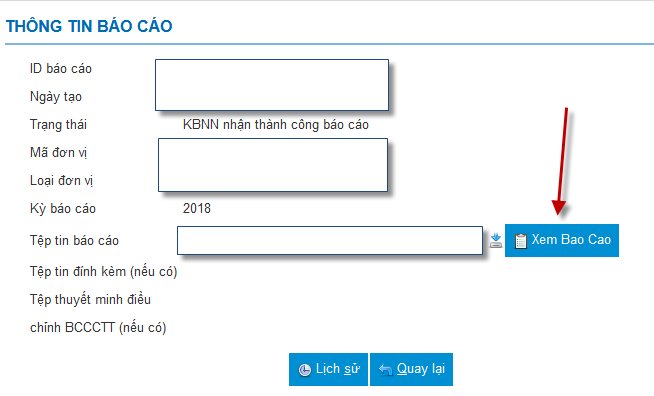The width and height of the screenshot is (654, 396).
Task: Click the Loại đơn vị label
Action: coord(61,181)
